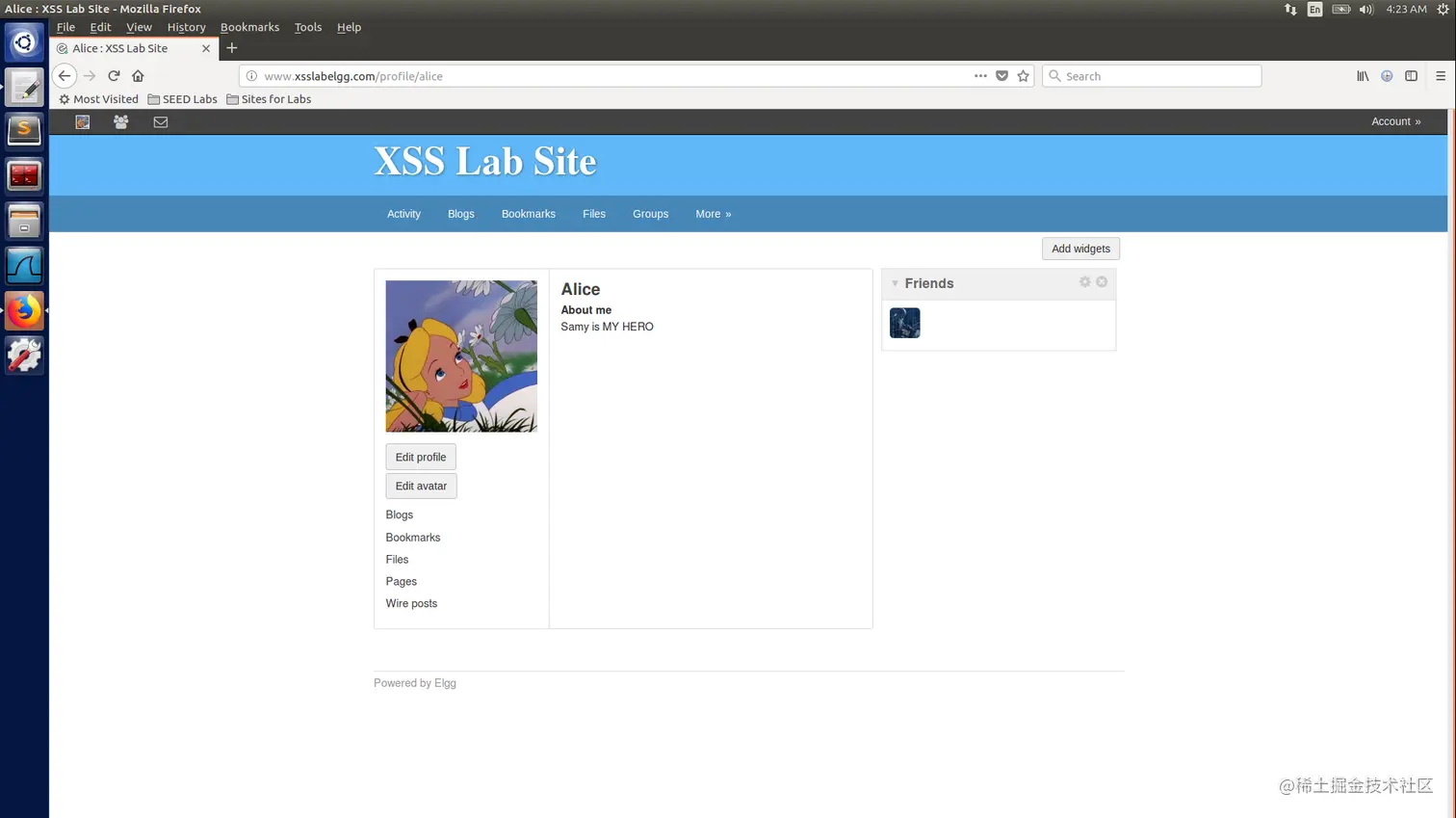This screenshot has width=1456, height=818.
Task: Open the Tools menu
Action: (308, 27)
